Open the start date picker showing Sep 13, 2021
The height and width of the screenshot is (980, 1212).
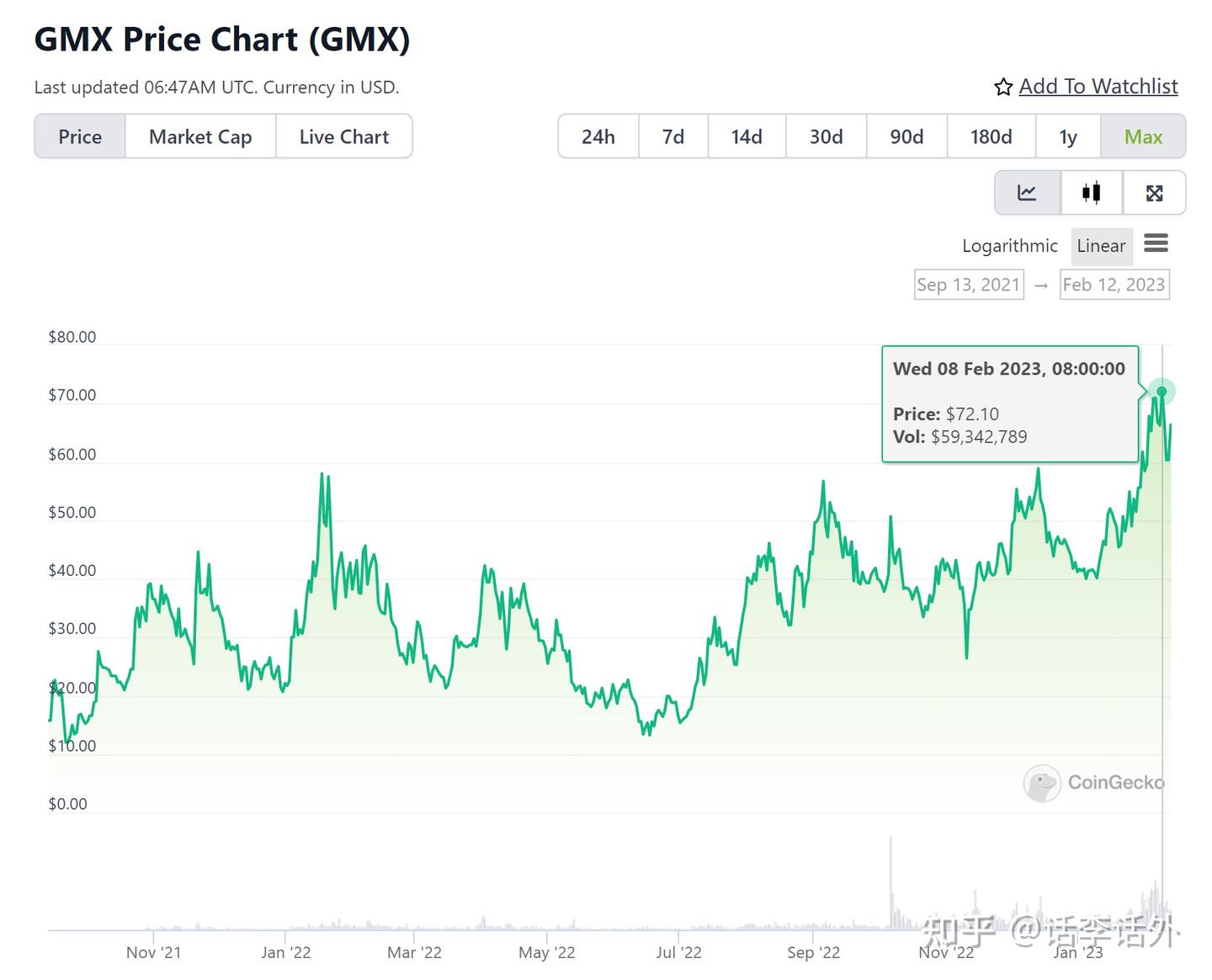969,285
